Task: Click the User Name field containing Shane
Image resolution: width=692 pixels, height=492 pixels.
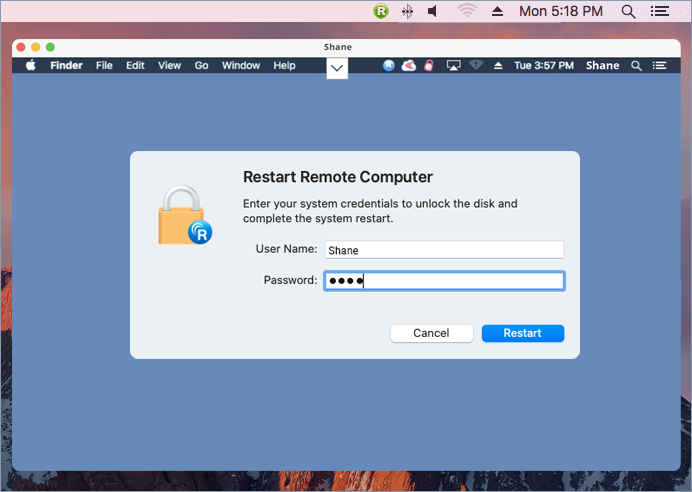Action: (x=444, y=250)
